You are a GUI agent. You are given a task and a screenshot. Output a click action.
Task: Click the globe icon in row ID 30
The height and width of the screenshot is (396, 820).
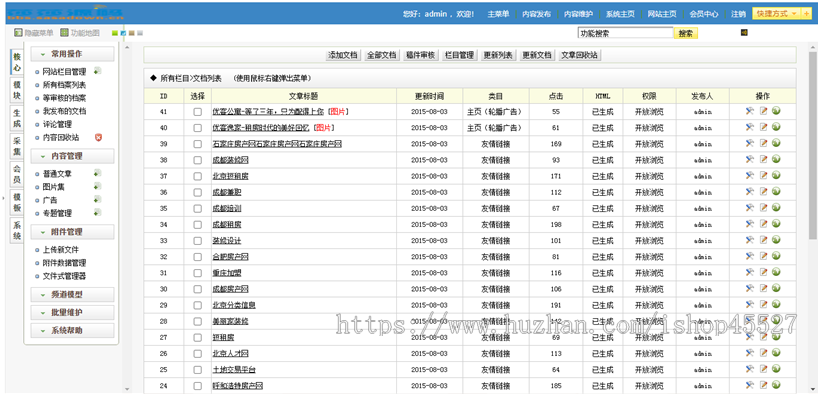click(776, 288)
